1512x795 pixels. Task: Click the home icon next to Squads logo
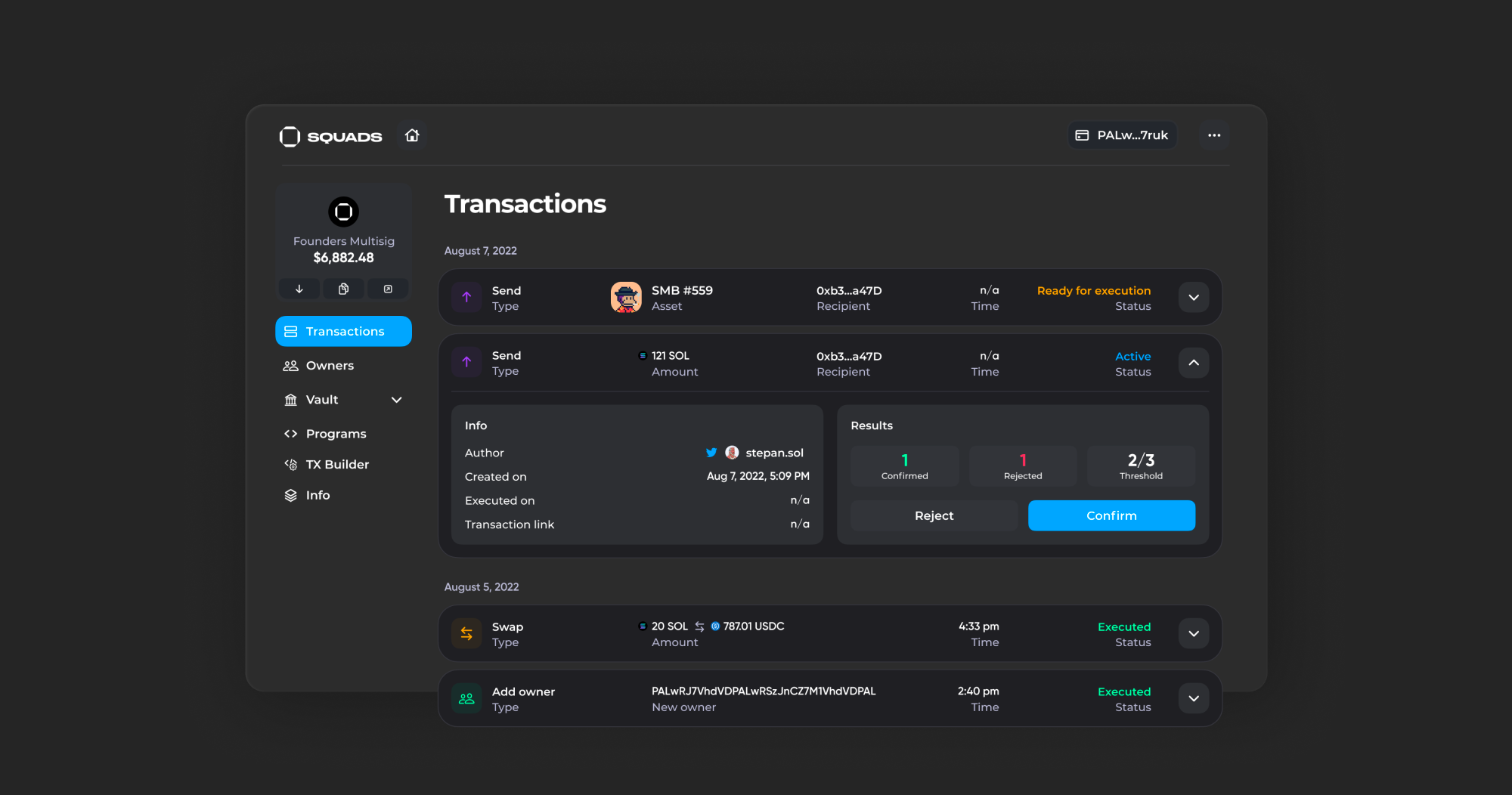tap(412, 135)
